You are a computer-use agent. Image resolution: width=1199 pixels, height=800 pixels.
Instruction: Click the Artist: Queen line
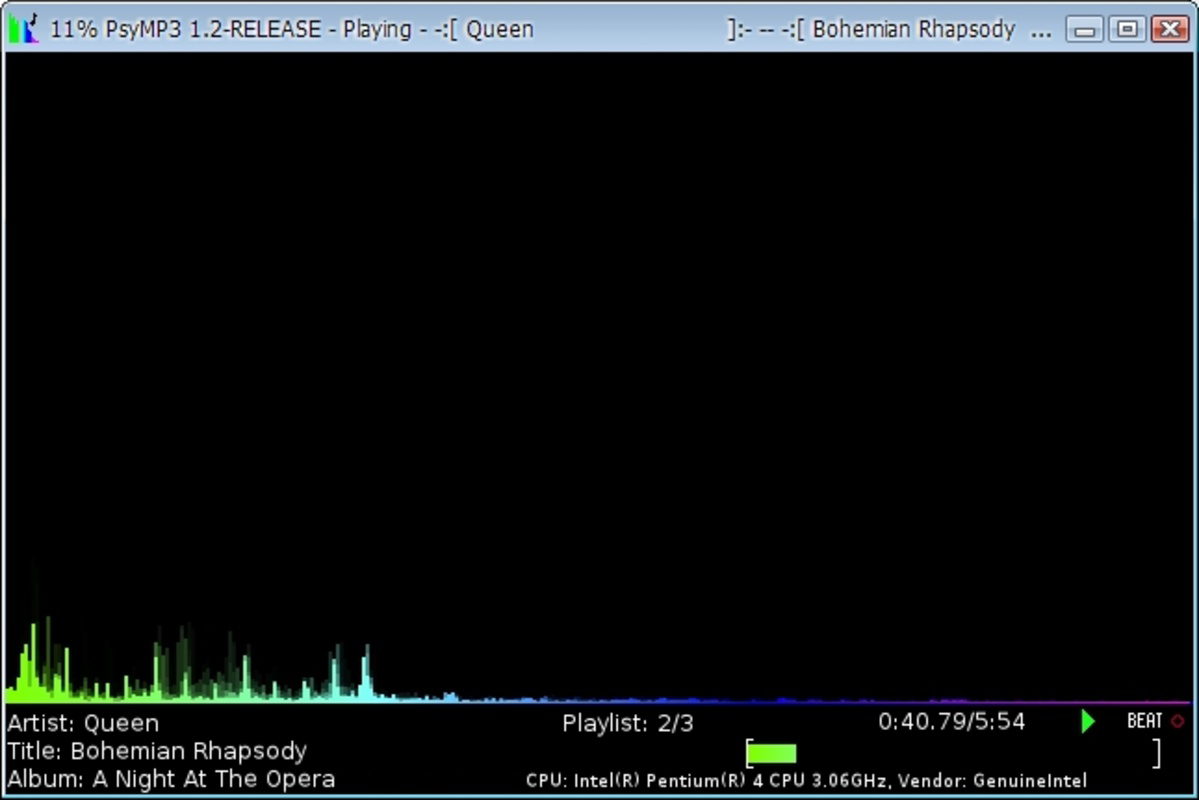click(x=83, y=723)
